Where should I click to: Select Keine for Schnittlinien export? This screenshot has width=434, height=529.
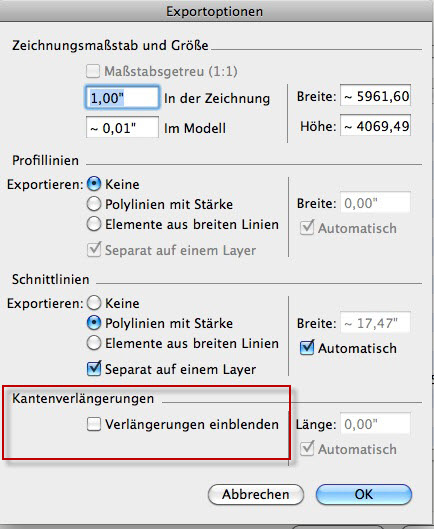[94, 303]
